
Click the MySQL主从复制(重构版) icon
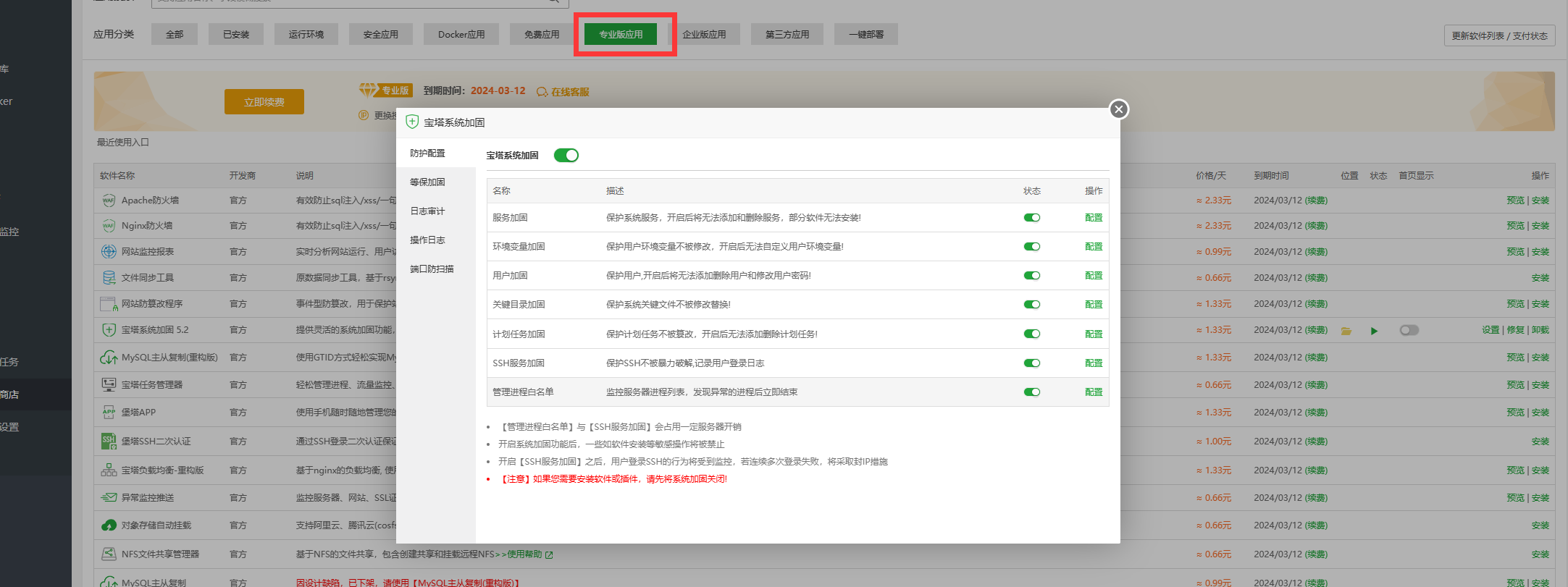click(109, 358)
